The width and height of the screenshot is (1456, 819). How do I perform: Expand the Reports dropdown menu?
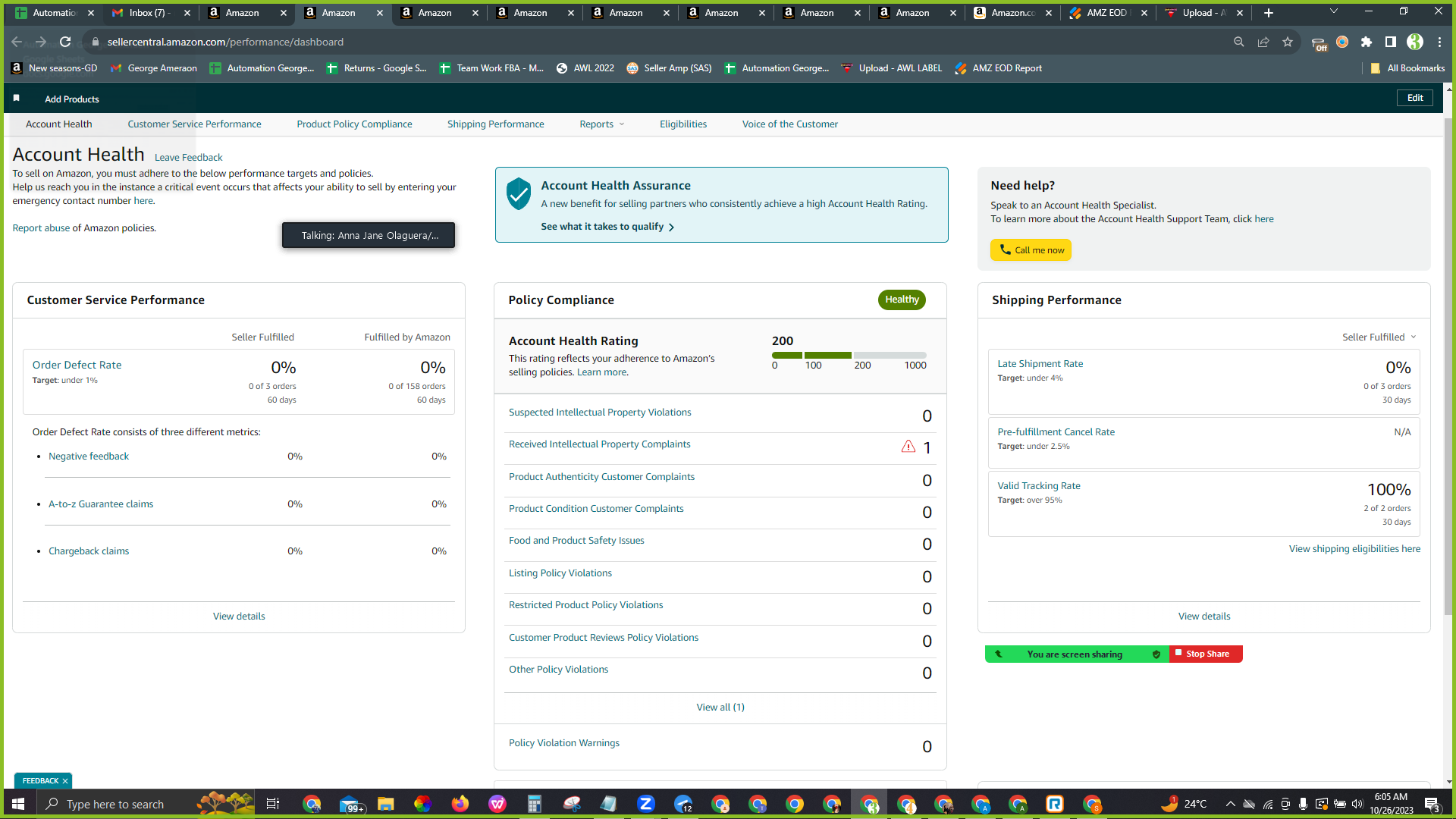pos(602,124)
